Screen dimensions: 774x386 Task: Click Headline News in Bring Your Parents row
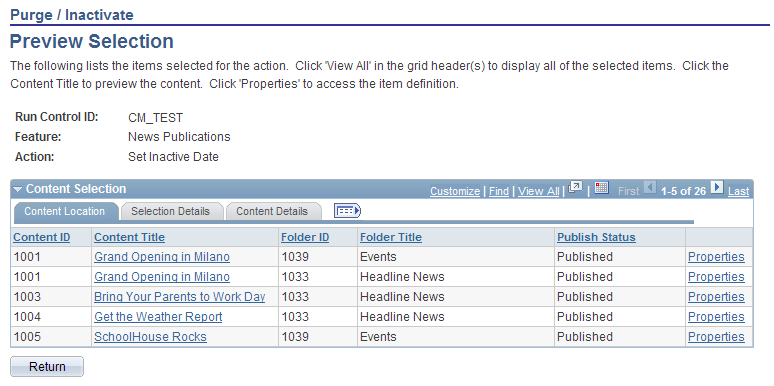pyautogui.click(x=402, y=297)
